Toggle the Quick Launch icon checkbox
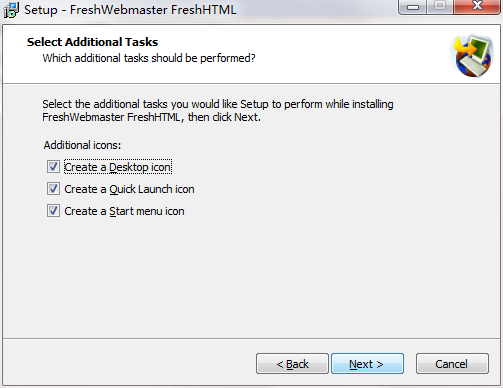 [53, 189]
